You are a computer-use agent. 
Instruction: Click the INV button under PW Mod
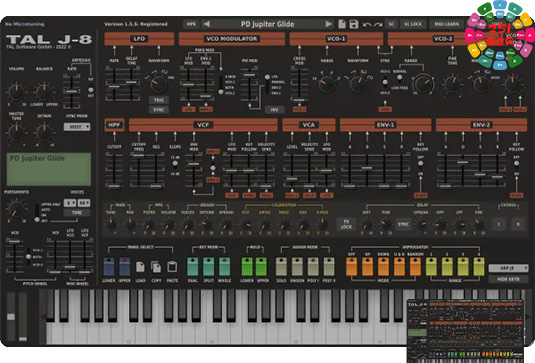point(274,110)
